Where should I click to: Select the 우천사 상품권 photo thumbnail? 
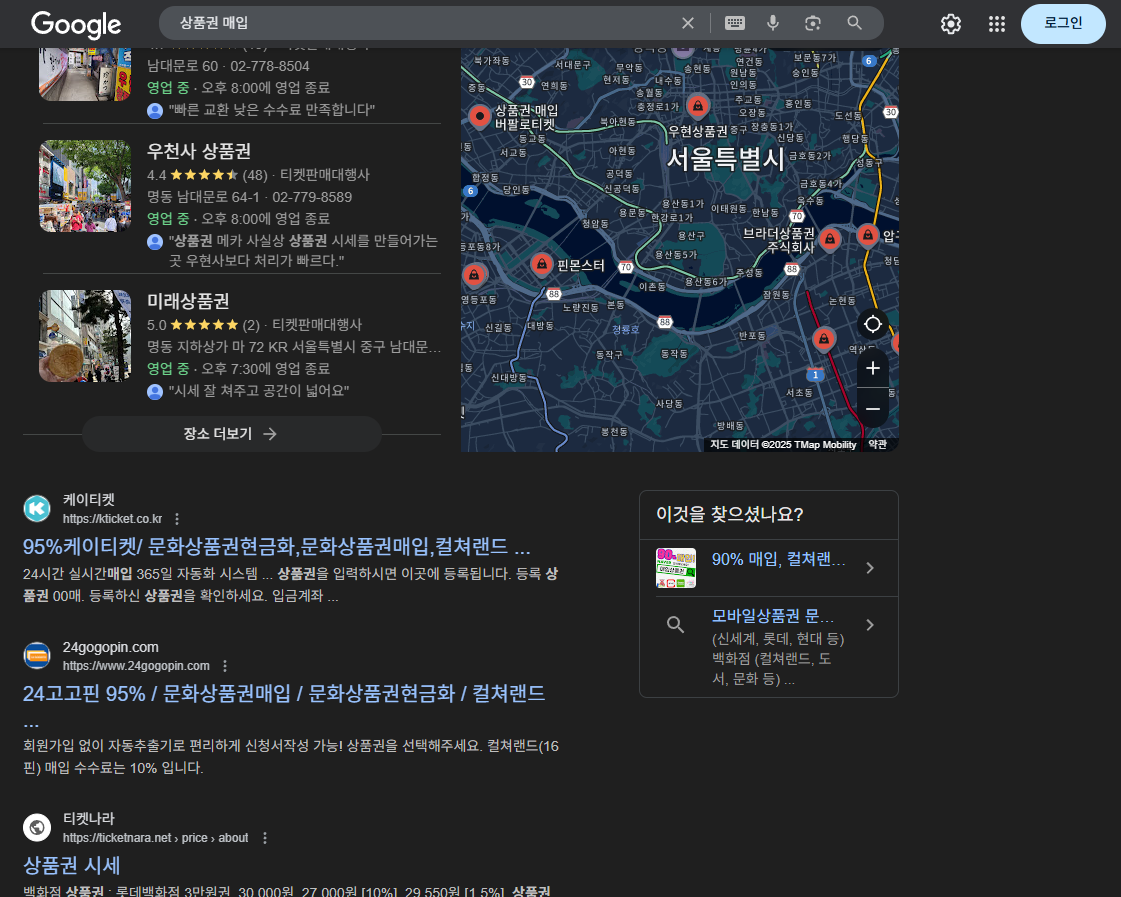85,186
